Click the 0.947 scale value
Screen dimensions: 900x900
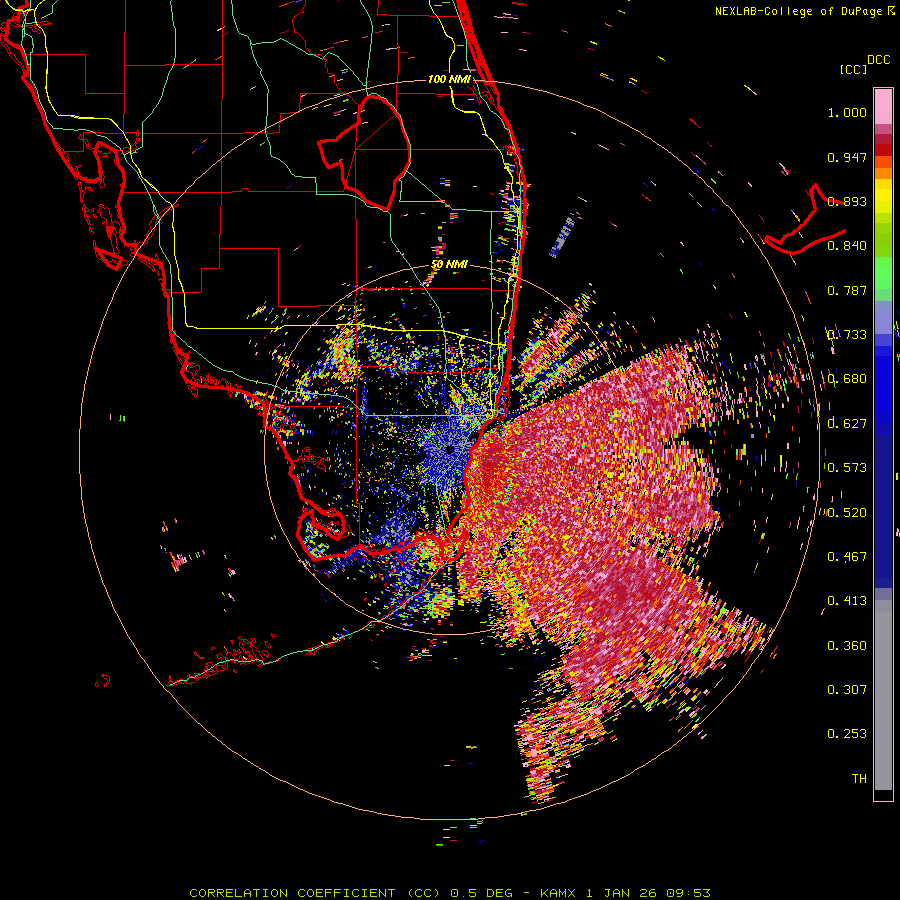[847, 157]
